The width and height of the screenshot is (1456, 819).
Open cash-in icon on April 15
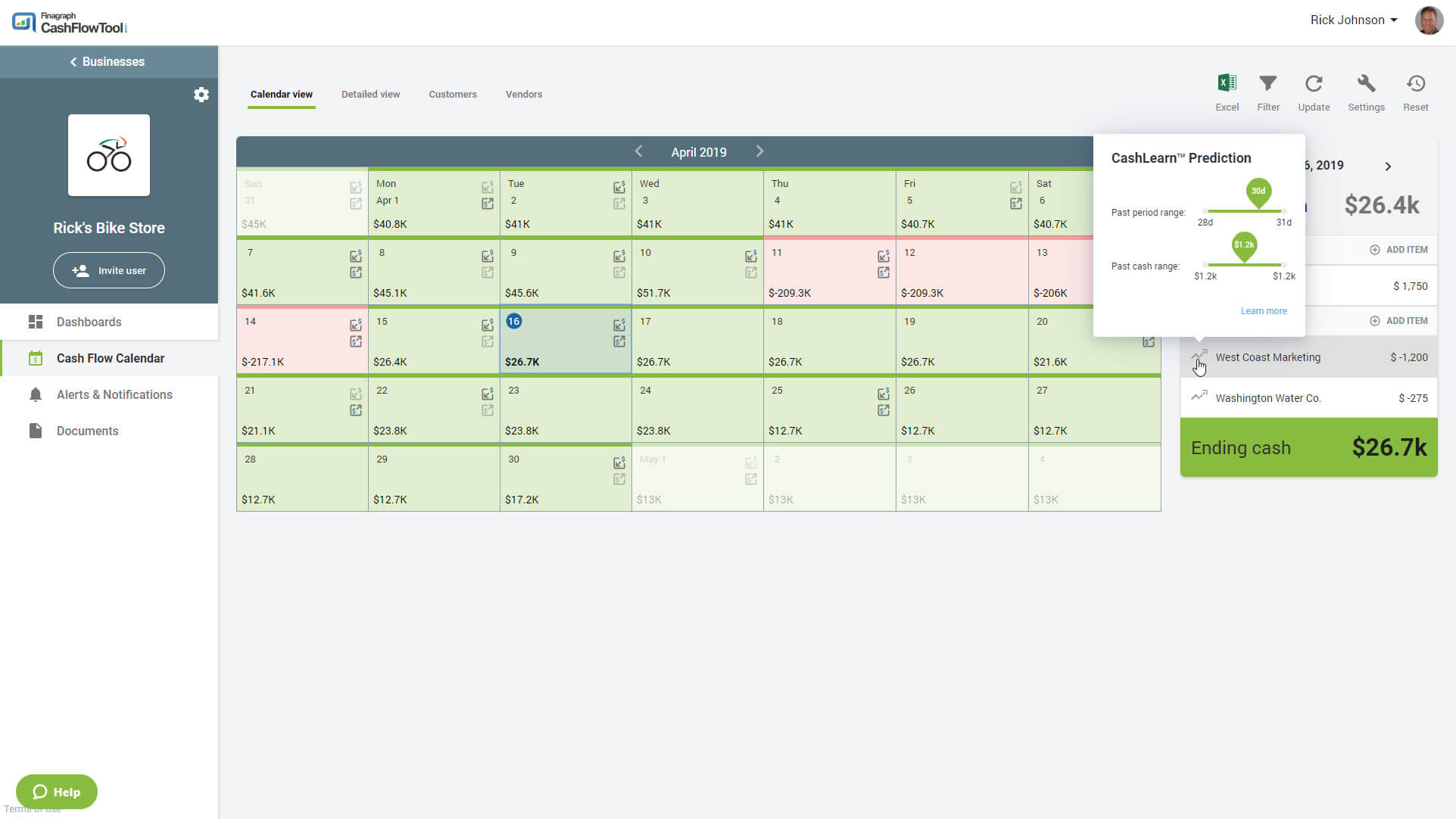(488, 325)
